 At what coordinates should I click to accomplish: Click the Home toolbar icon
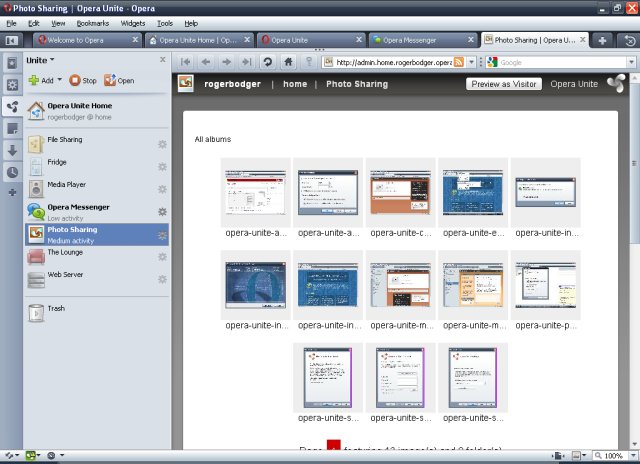coord(287,62)
